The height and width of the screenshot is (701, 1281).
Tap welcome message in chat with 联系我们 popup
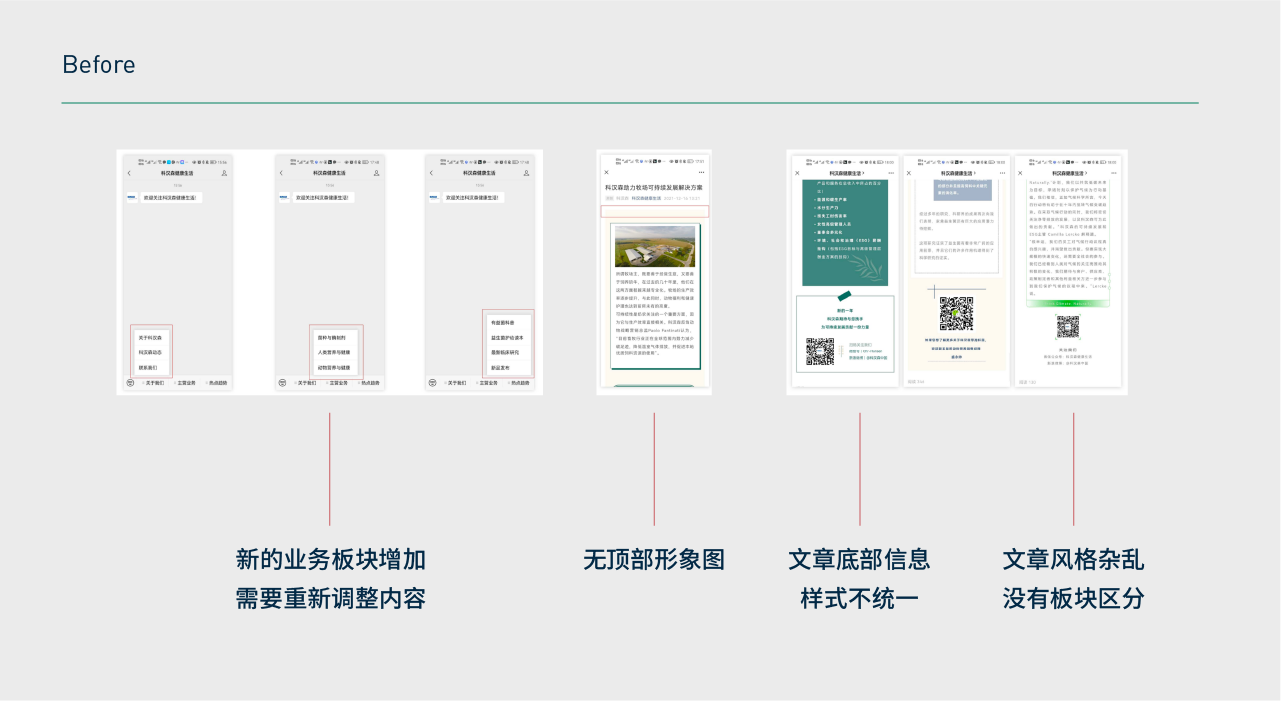[171, 197]
